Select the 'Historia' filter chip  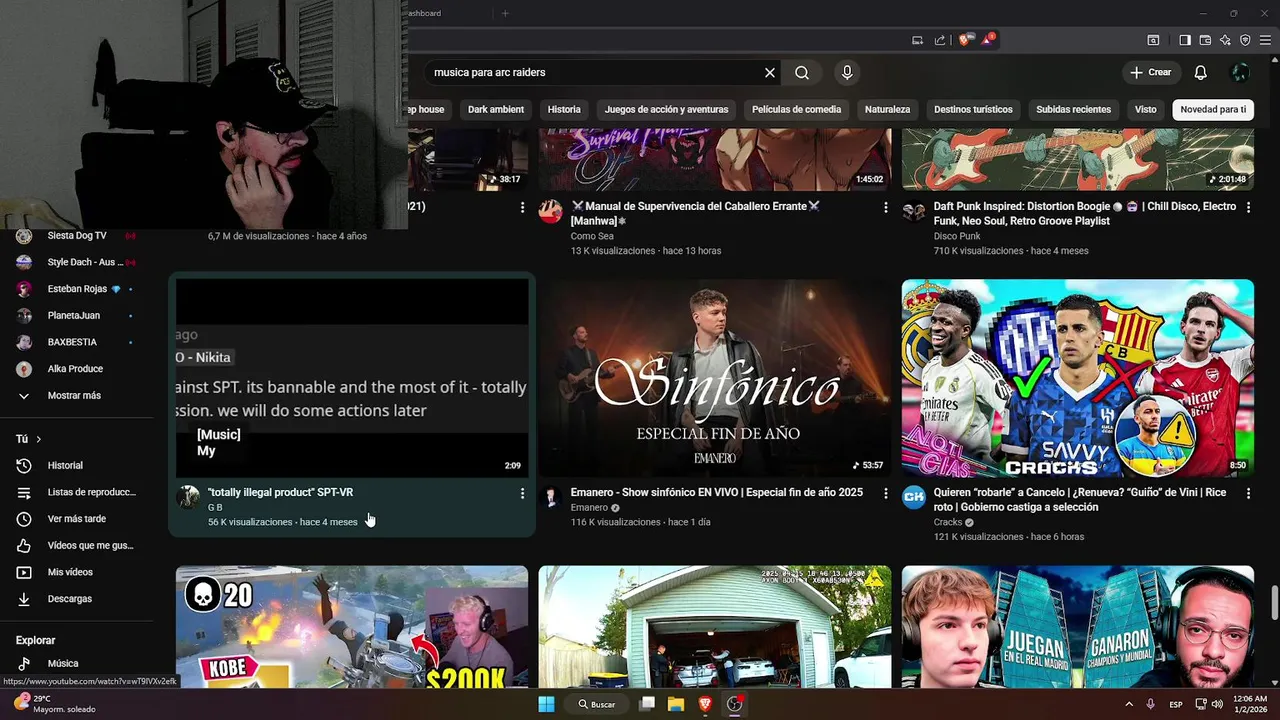click(x=564, y=109)
